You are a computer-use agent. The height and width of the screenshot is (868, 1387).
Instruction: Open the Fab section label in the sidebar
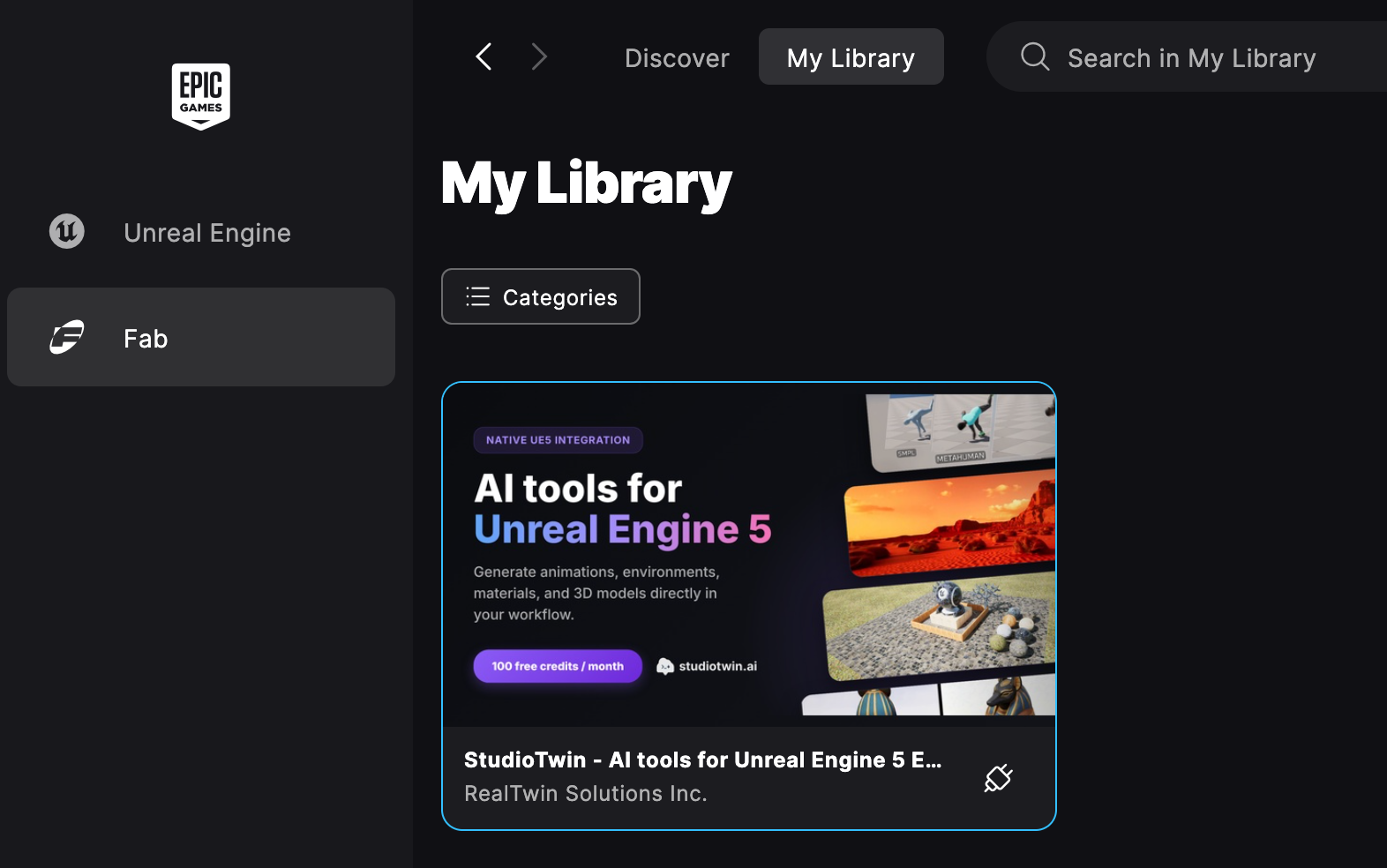(x=146, y=339)
